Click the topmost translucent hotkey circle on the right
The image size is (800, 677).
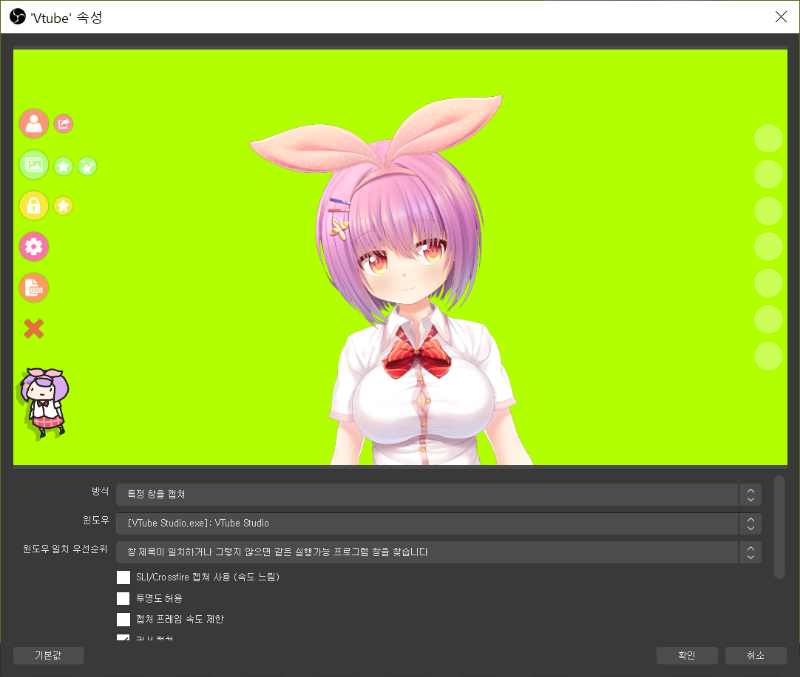(768, 138)
